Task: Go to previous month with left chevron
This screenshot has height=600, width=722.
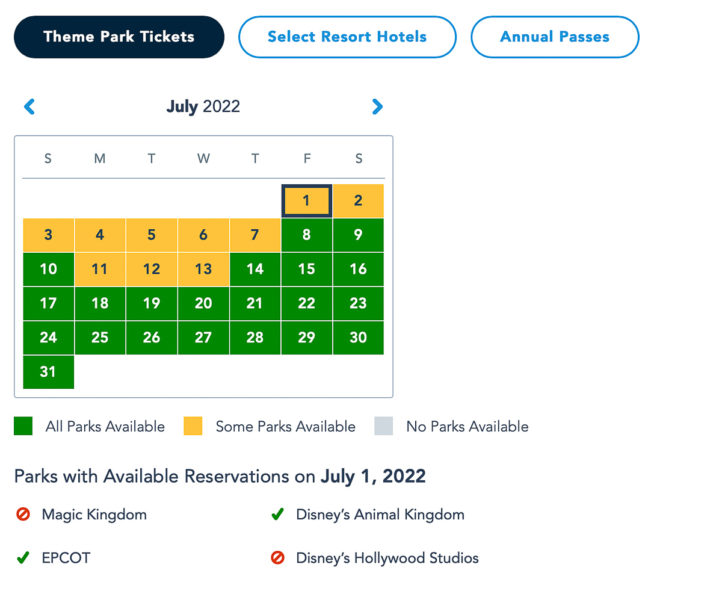Action: pyautogui.click(x=29, y=106)
